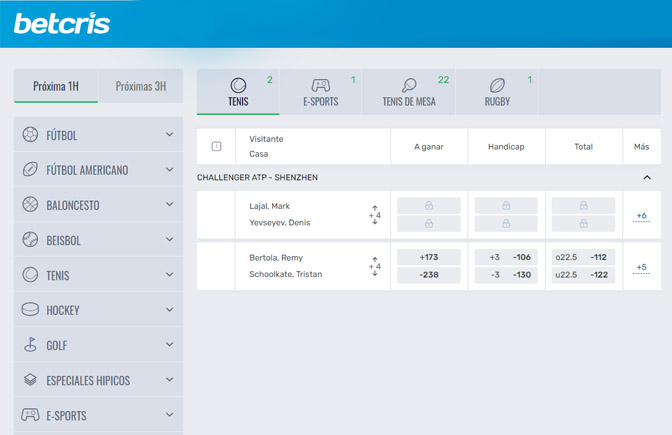The image size is (672, 435).
Task: Click the basketball icon beside Baloncesto
Action: click(x=30, y=205)
